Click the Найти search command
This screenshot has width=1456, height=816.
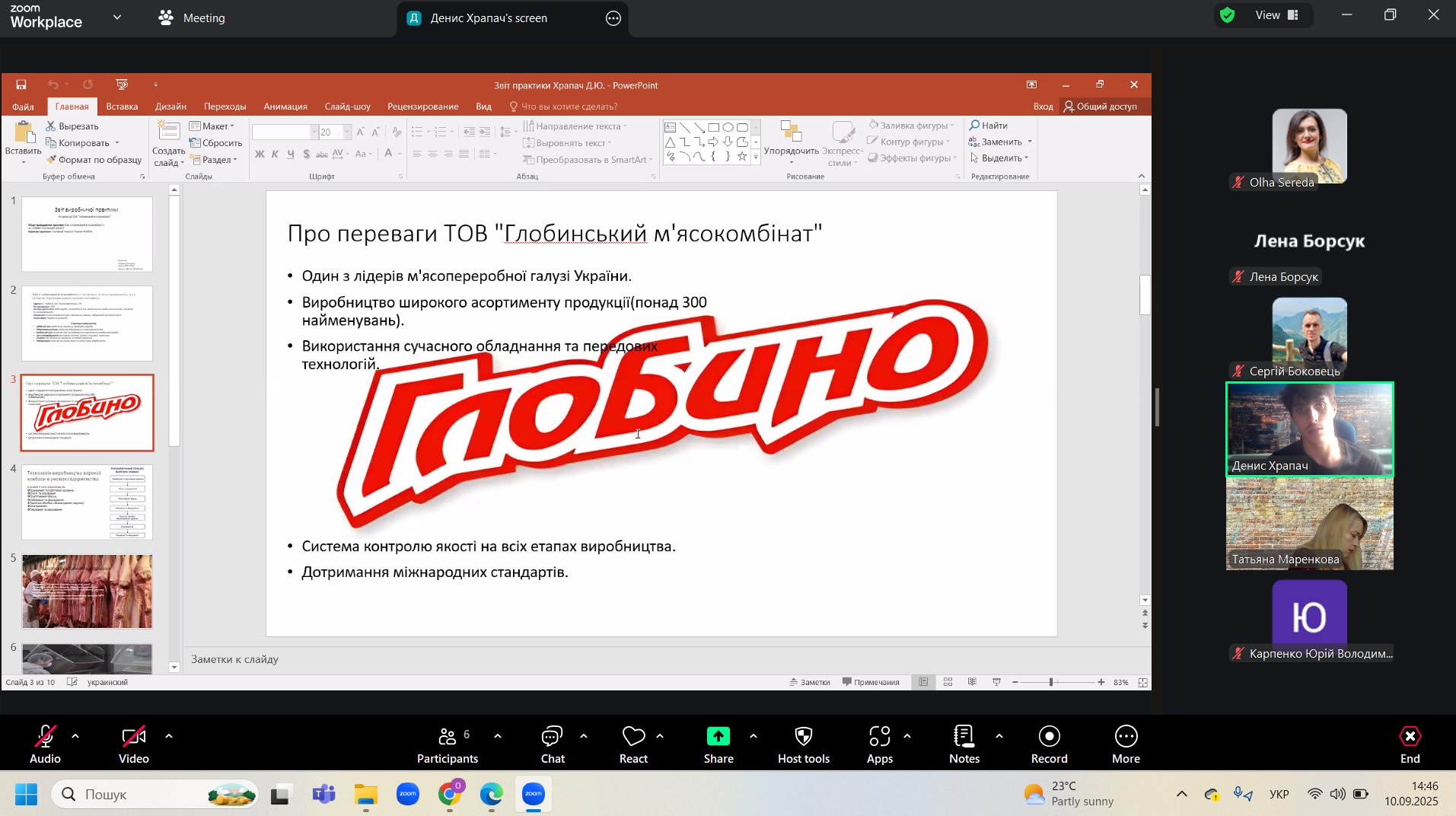[989, 126]
